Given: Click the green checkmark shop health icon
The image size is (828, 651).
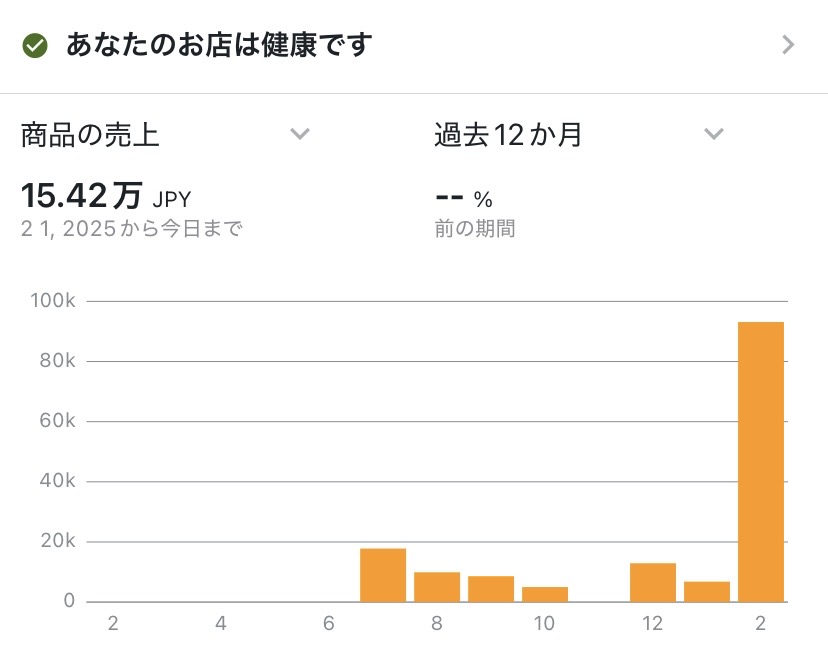Looking at the screenshot, I should (x=36, y=45).
